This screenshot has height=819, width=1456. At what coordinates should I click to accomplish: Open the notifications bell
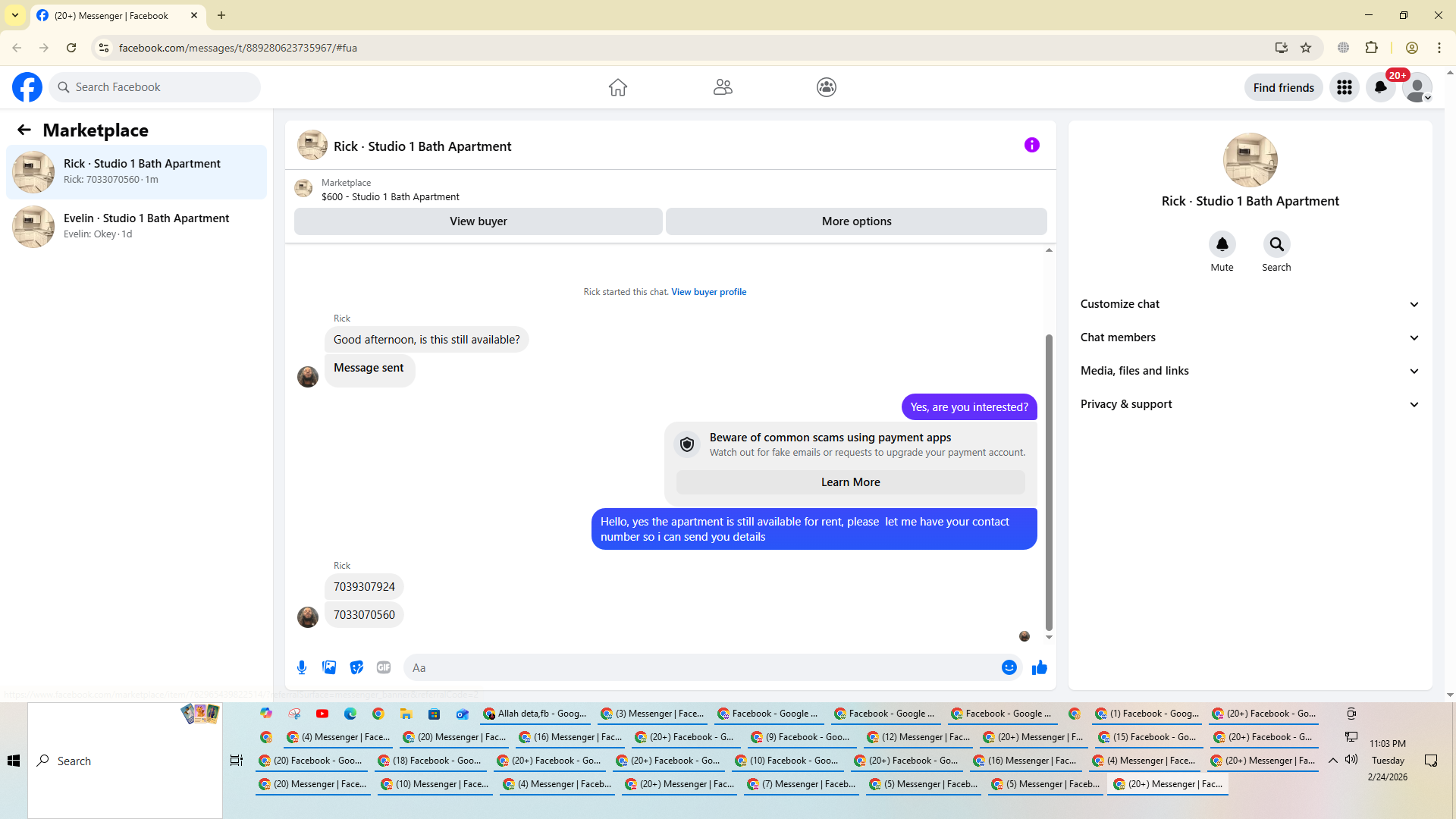tap(1381, 87)
